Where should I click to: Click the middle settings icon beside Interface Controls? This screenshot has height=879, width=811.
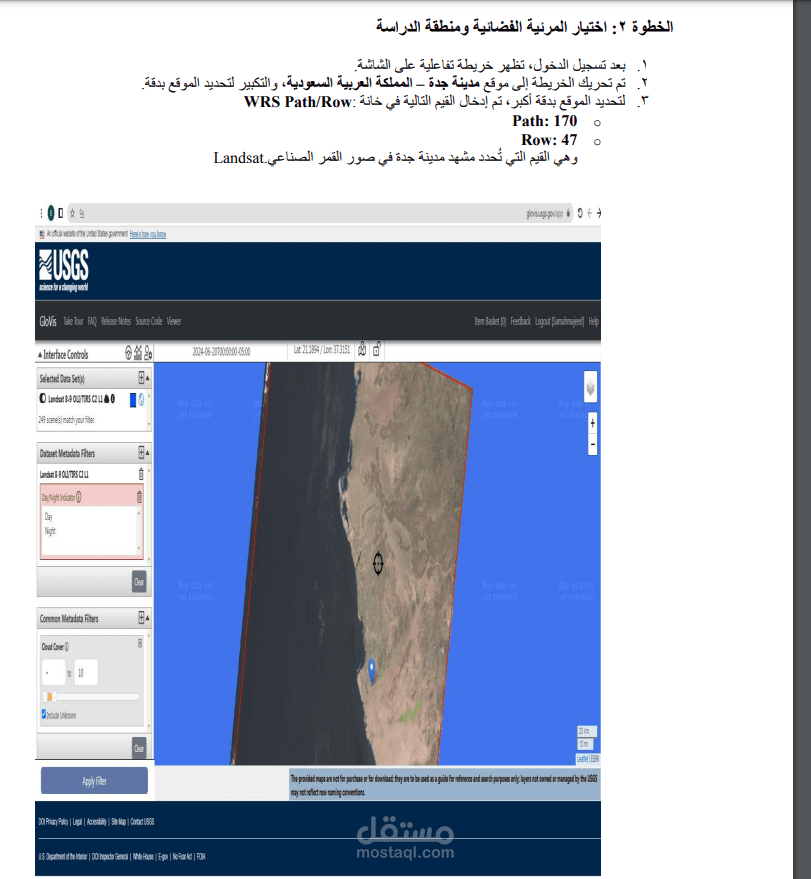138,353
